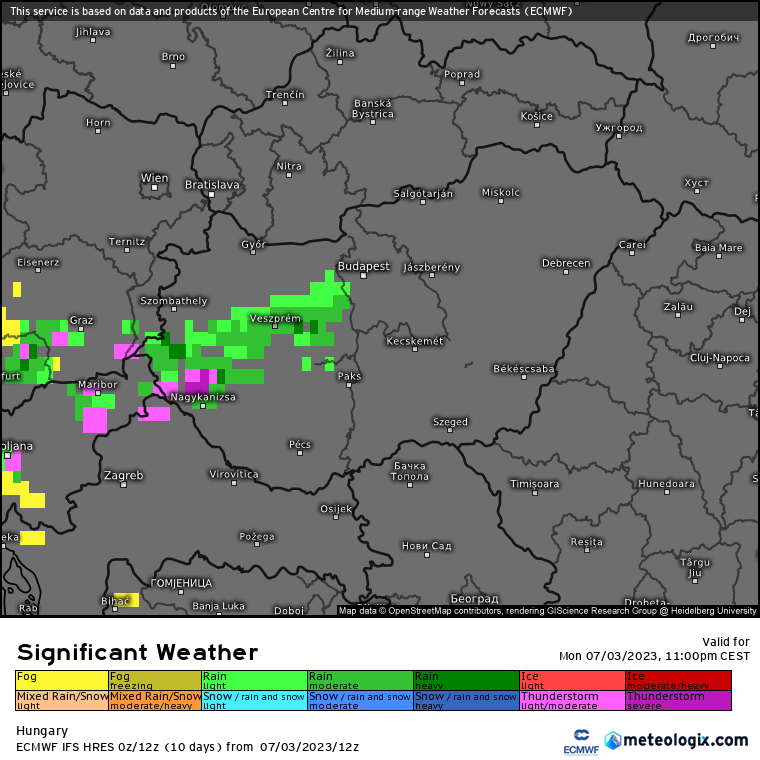Viewport: 760px width, 760px height.
Task: Click the OpenStreetMap contributors attribution text
Action: click(x=436, y=610)
